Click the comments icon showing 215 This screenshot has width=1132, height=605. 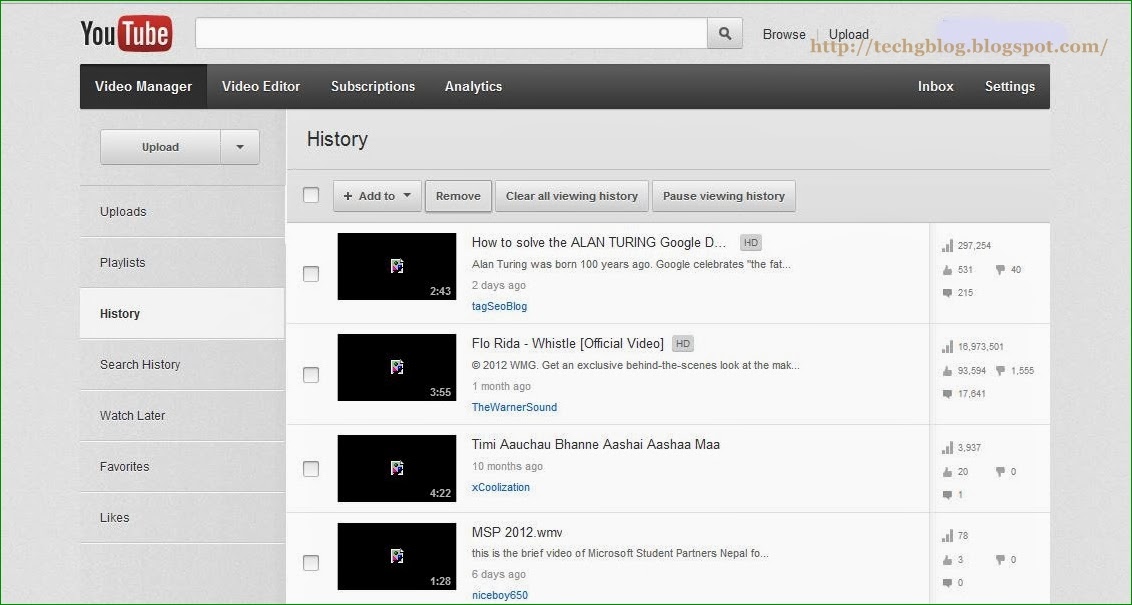click(x=947, y=293)
